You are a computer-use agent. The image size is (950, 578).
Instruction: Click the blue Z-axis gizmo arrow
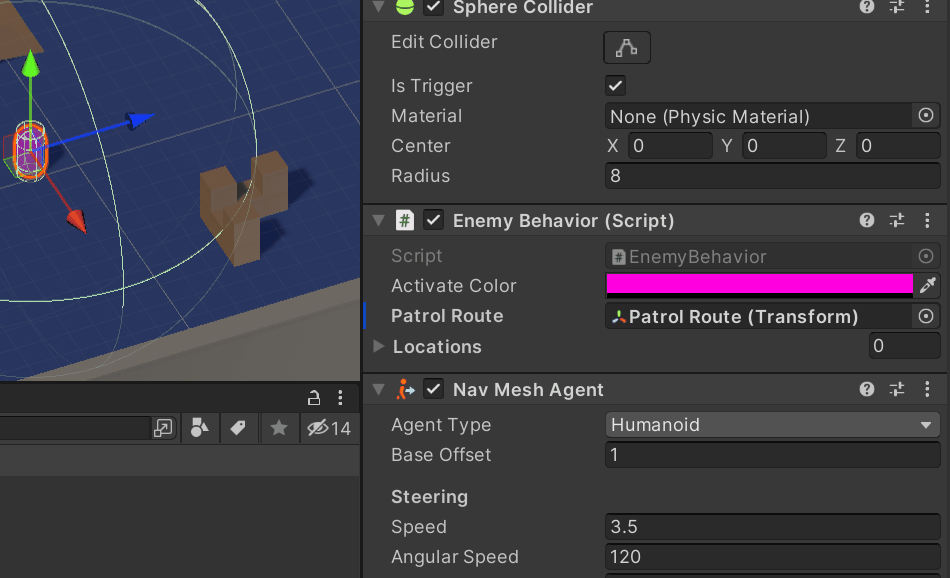[x=140, y=120]
